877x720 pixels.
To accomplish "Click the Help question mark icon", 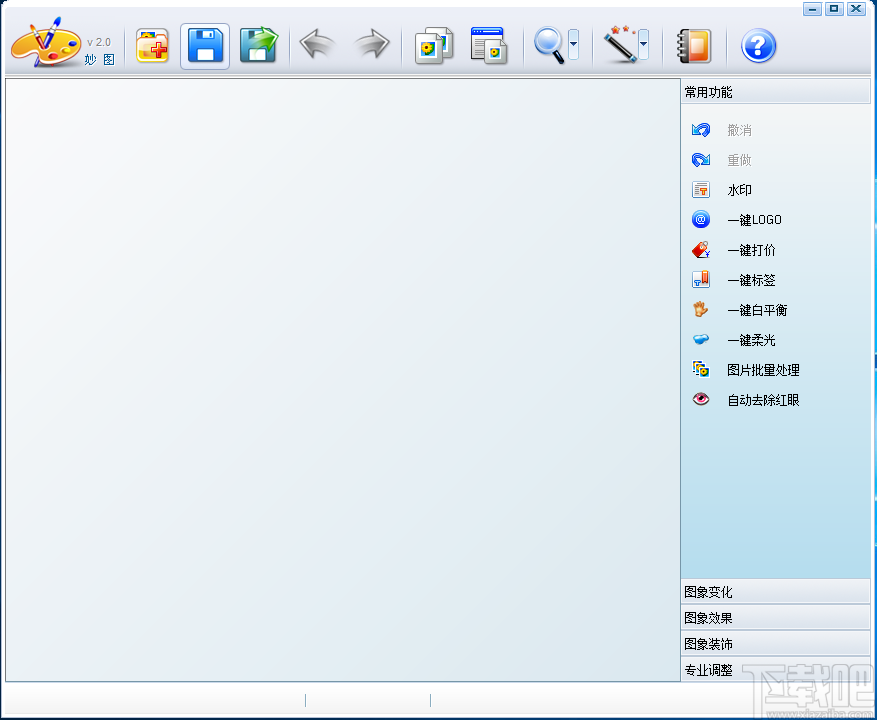I will [758, 46].
